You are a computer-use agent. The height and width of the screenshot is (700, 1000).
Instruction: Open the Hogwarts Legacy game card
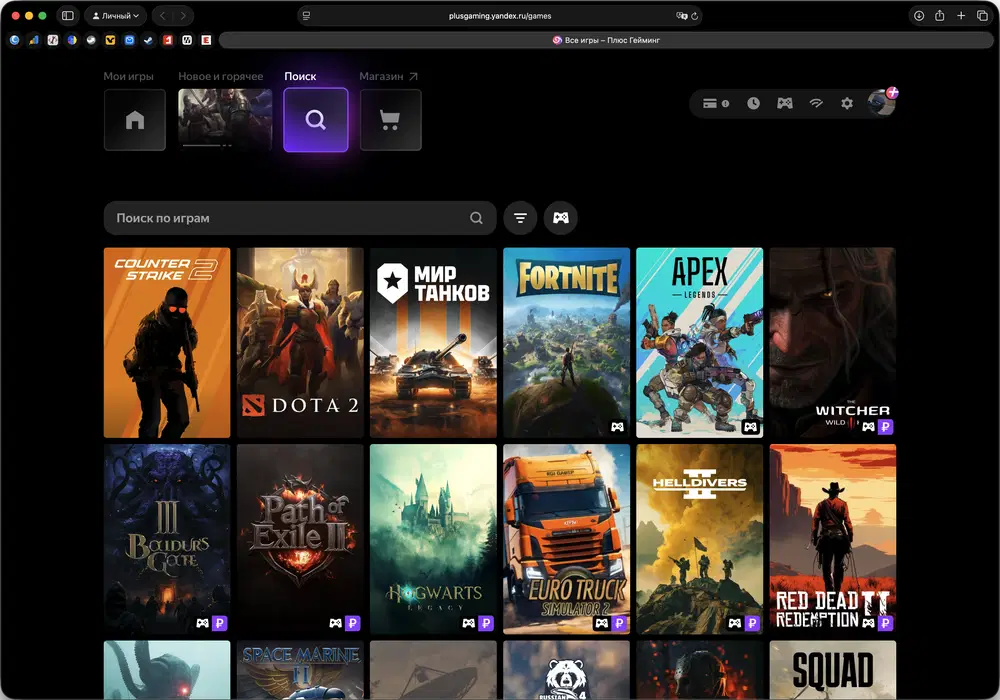[x=433, y=539]
